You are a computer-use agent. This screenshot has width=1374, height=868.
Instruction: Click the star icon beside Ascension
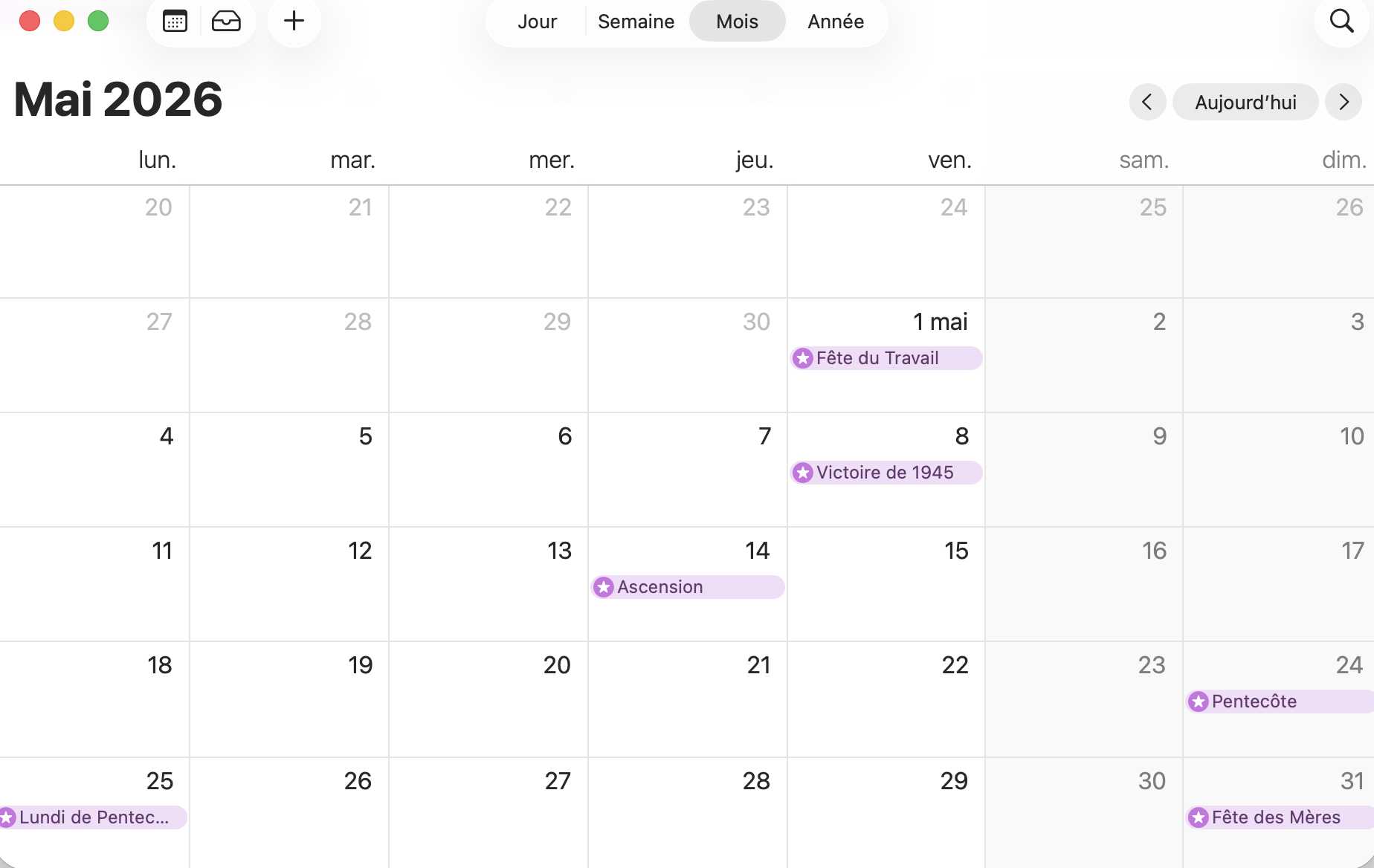tap(604, 587)
